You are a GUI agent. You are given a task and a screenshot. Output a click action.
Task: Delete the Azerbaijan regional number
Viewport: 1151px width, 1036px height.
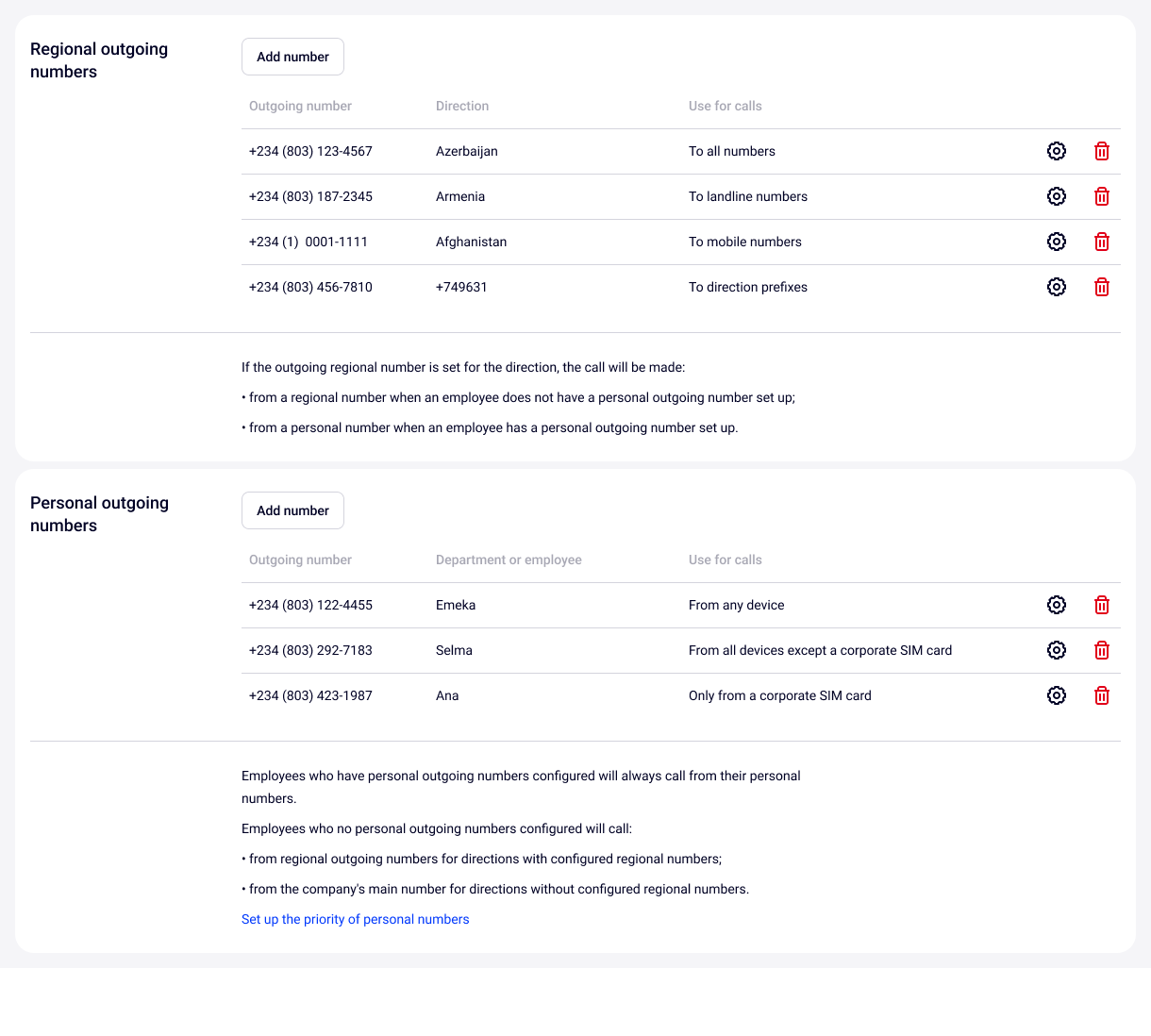(1101, 151)
